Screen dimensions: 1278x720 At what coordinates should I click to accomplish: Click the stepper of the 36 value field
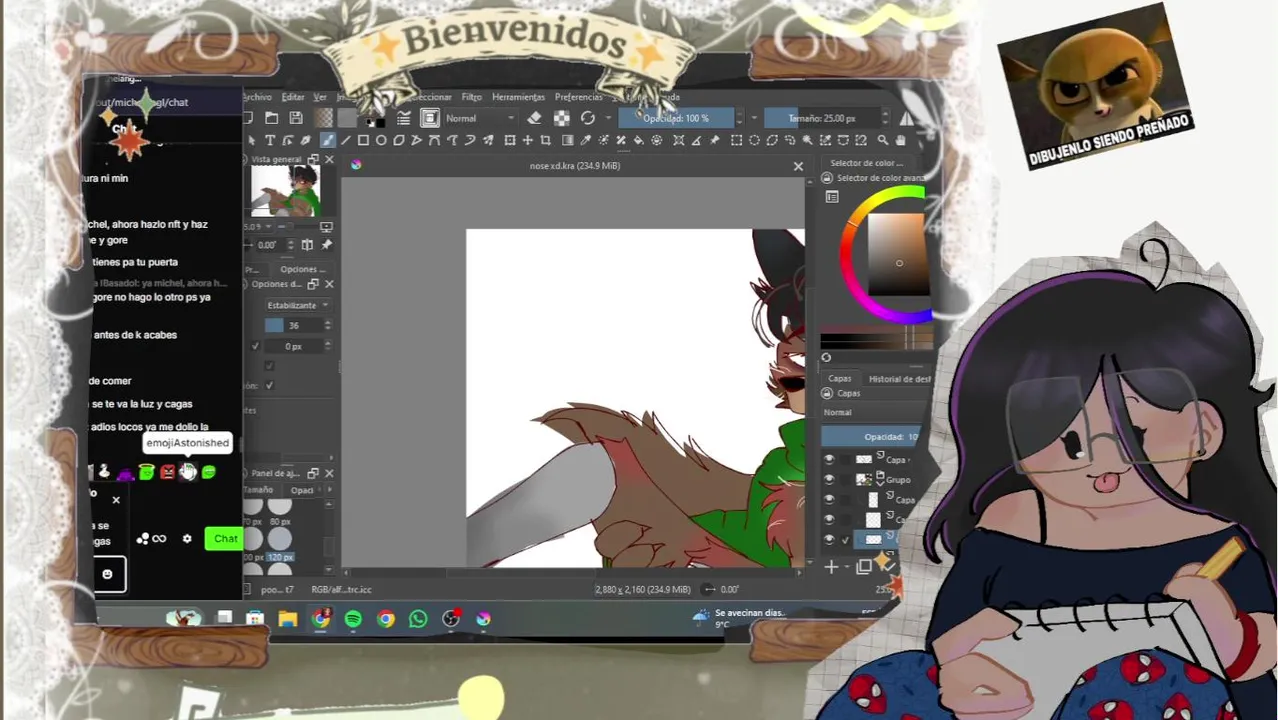(327, 325)
